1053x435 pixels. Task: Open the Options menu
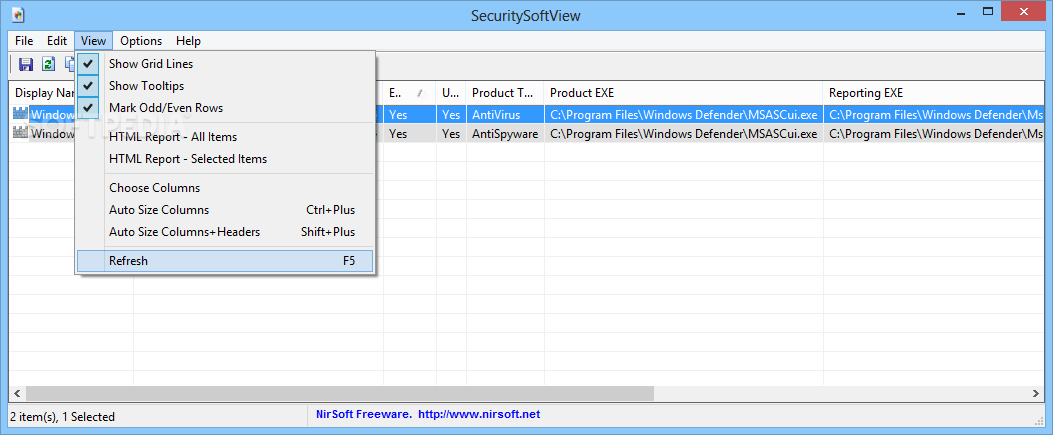pyautogui.click(x=141, y=41)
